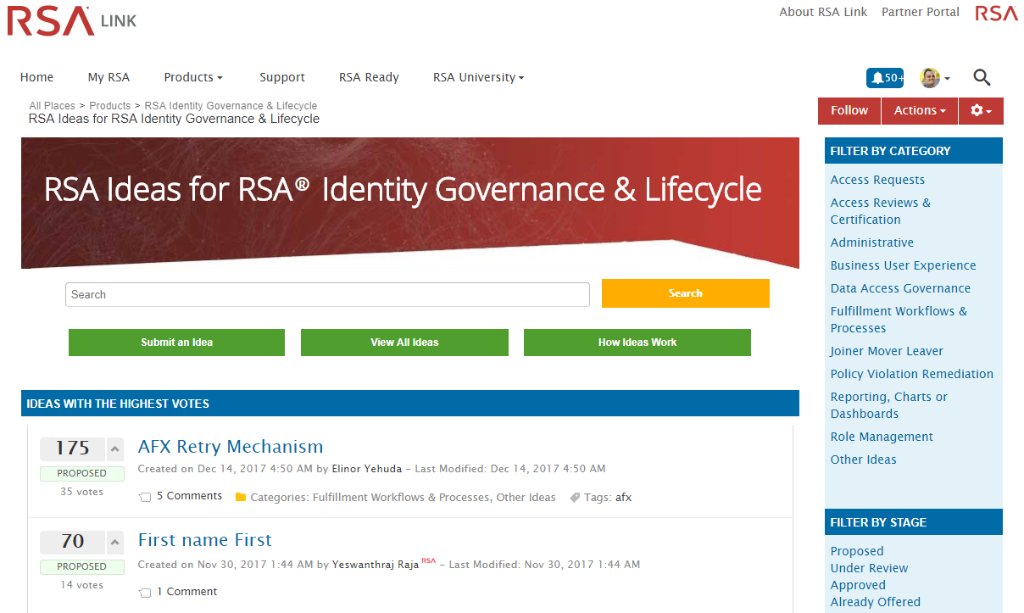
Task: Filter by Data Access Governance
Action: click(x=900, y=288)
